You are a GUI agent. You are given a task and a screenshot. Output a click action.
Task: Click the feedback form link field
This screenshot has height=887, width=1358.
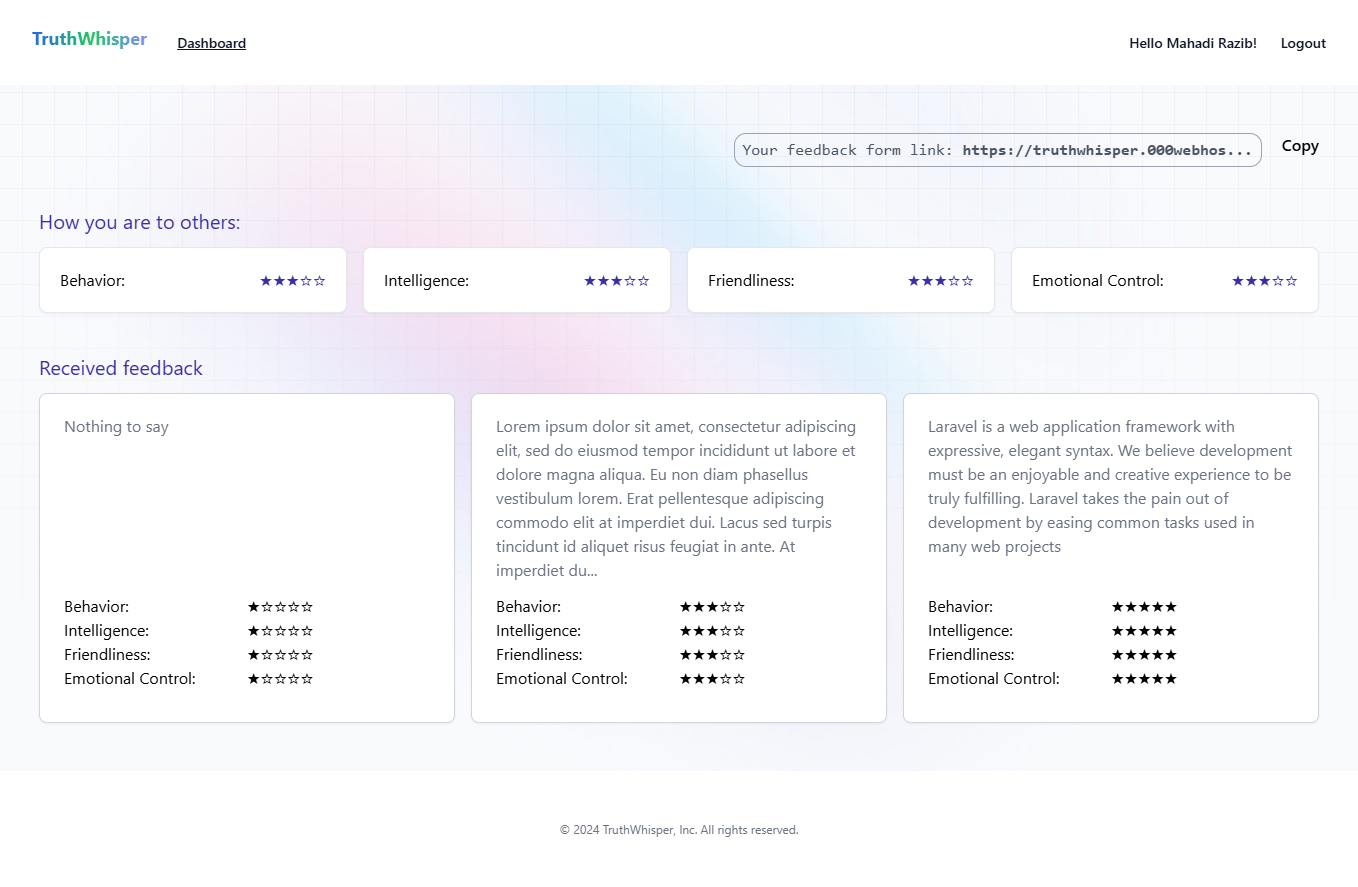tap(997, 150)
